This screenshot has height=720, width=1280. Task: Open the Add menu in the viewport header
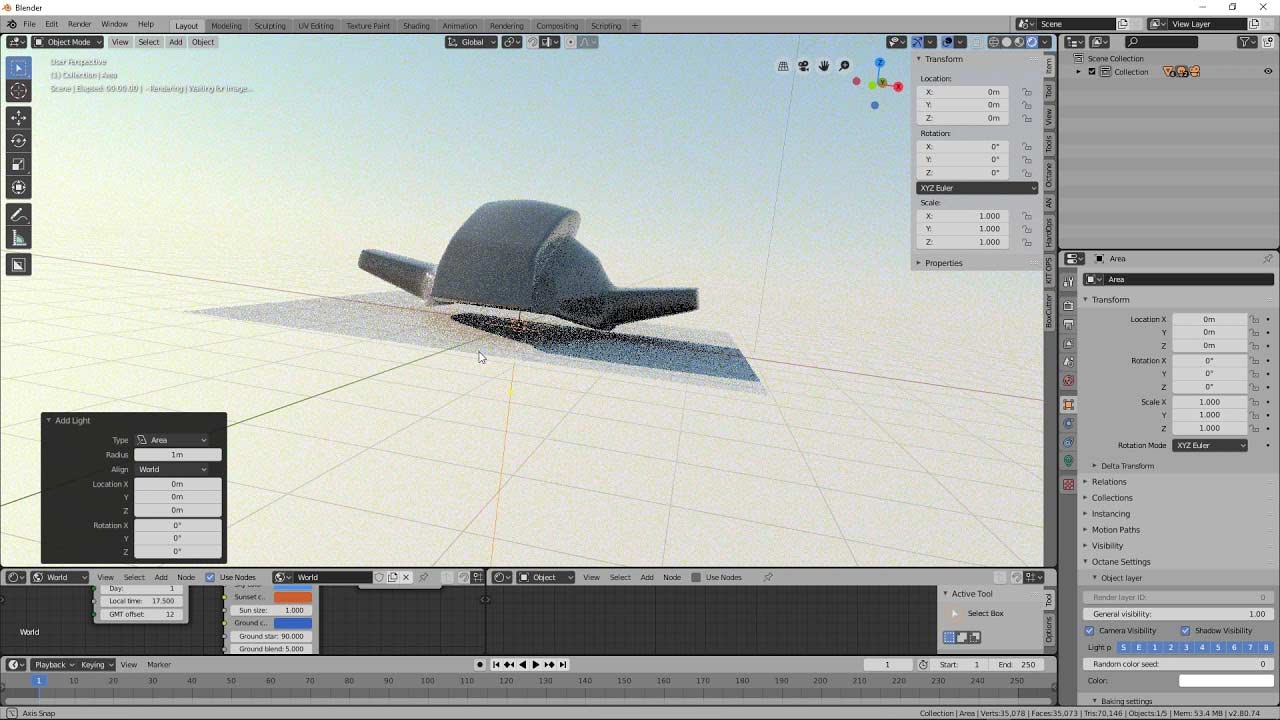(x=175, y=42)
